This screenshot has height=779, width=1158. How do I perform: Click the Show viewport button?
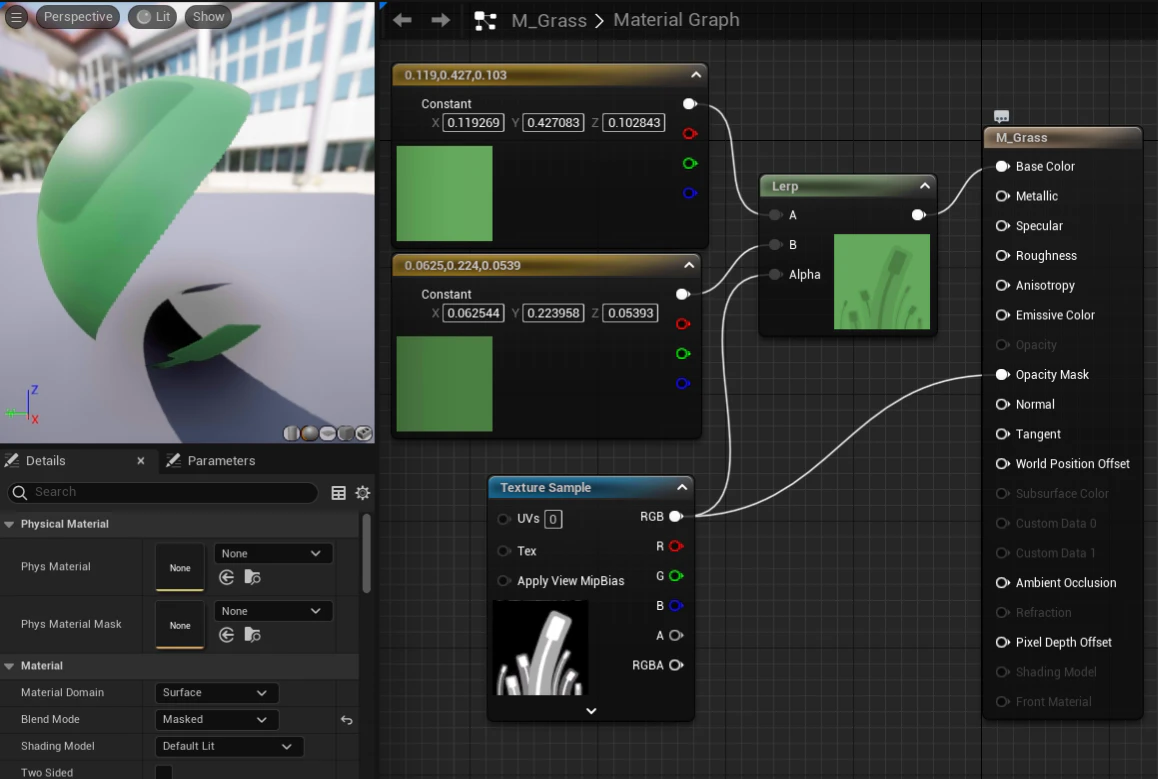pos(208,16)
